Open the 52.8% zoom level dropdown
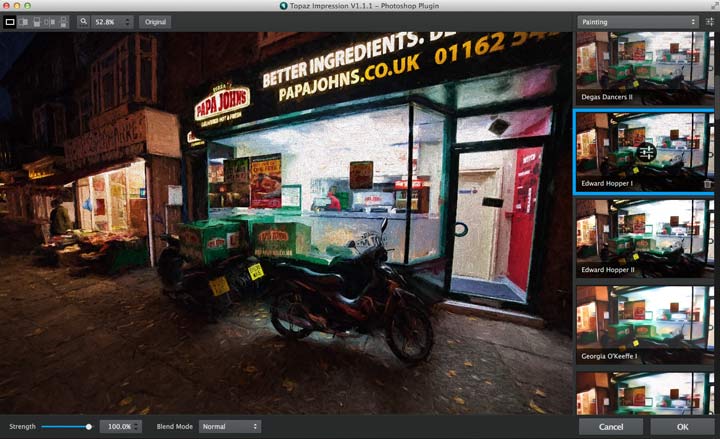Image resolution: width=720 pixels, height=439 pixels. (x=112, y=22)
